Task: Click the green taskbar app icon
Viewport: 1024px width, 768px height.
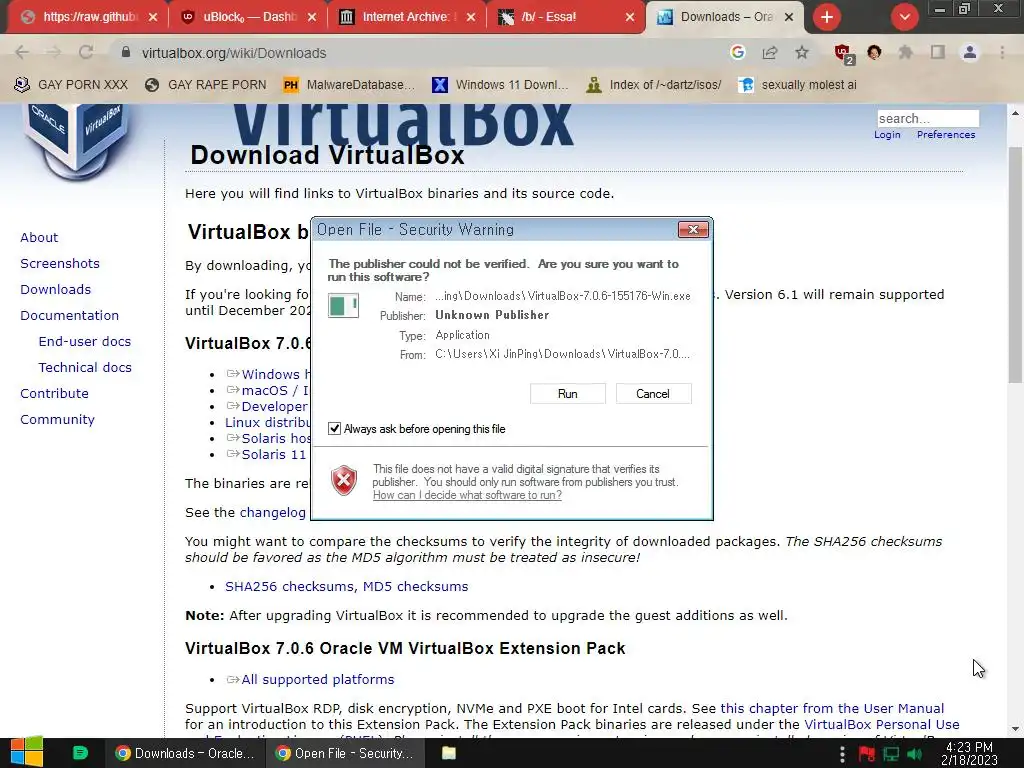Action: 80,753
